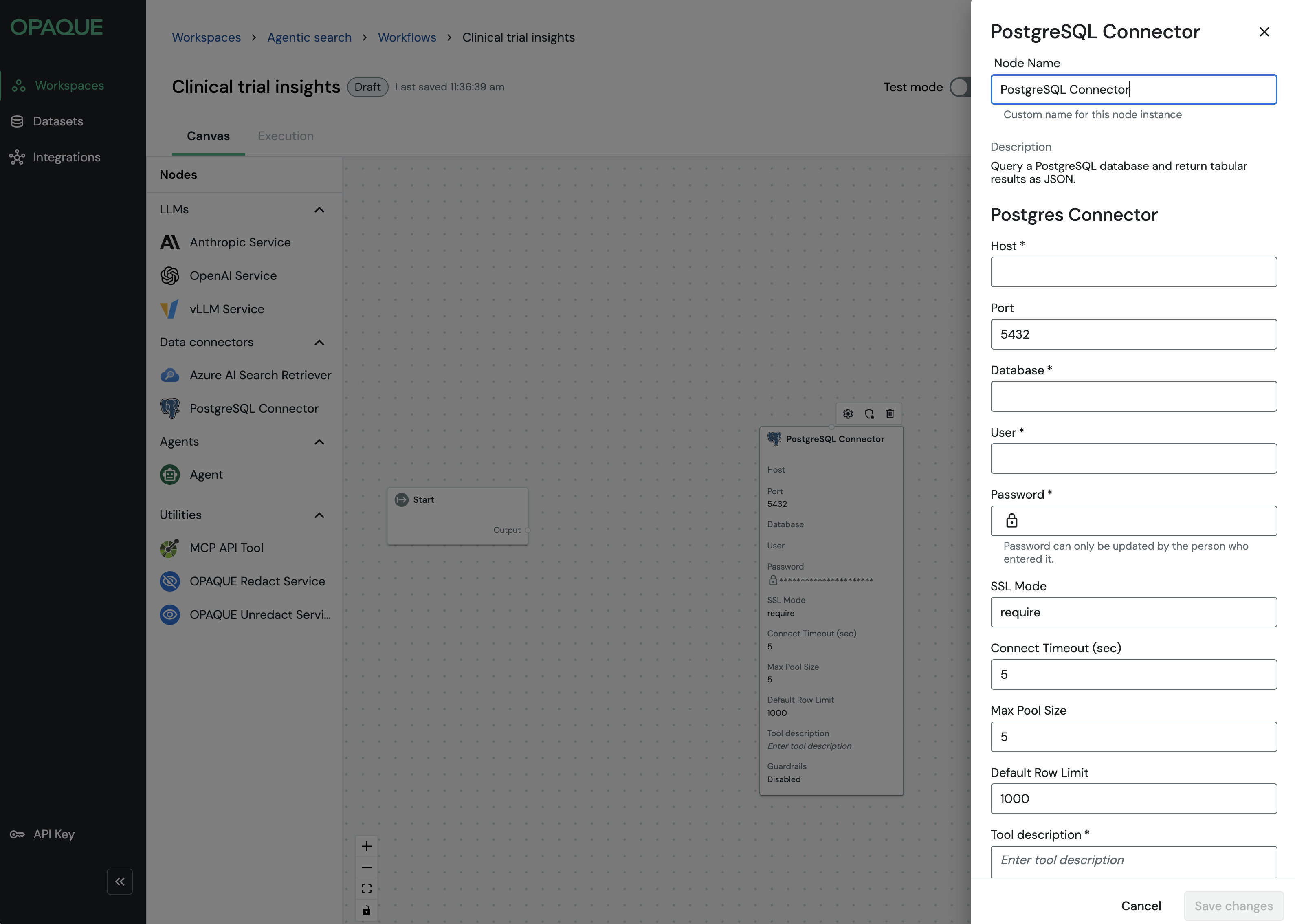Collapse the Utilities section

pos(319,515)
